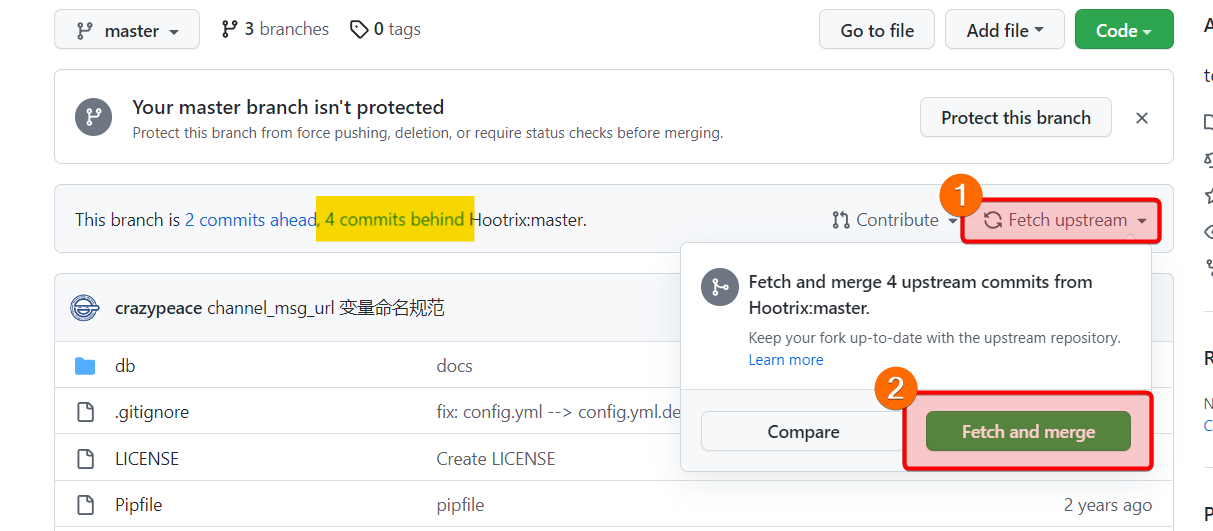Click the branches icon

pyautogui.click(x=230, y=30)
